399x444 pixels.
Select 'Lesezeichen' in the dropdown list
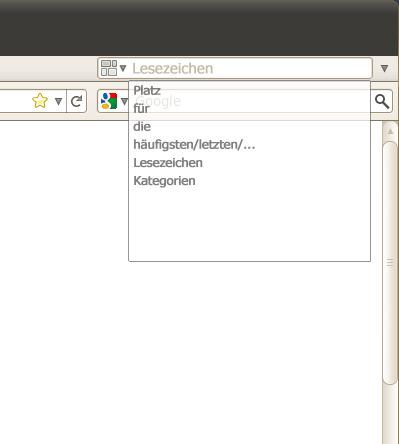(168, 163)
